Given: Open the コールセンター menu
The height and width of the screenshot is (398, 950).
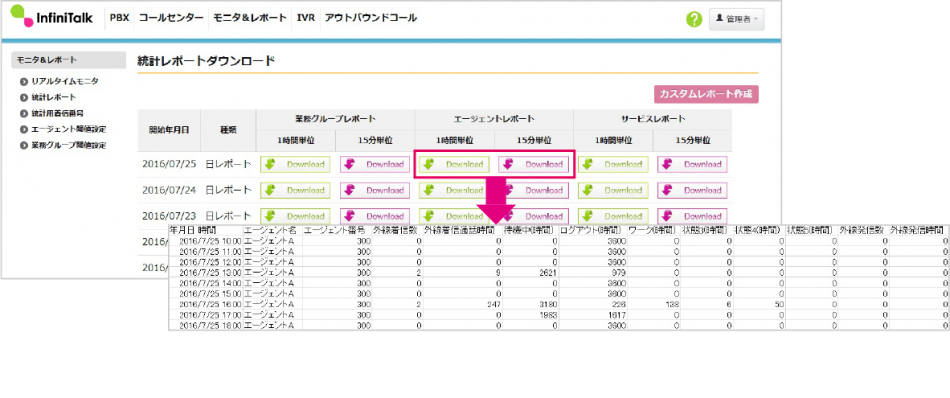Looking at the screenshot, I should [x=171, y=18].
